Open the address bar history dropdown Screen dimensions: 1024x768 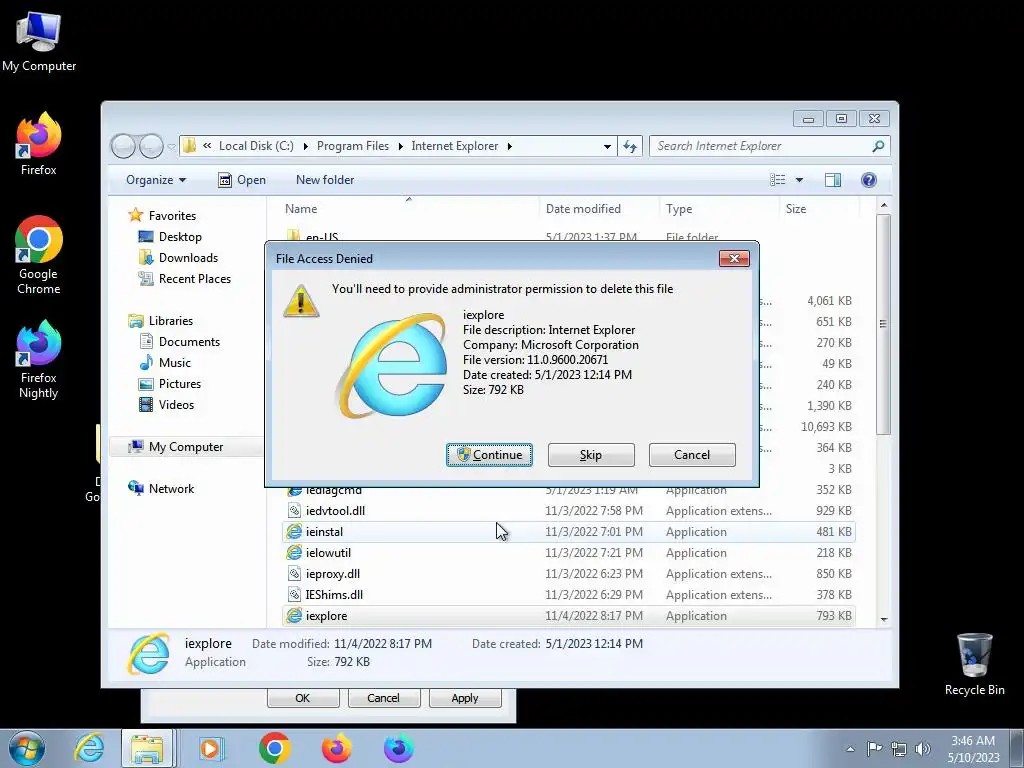[607, 146]
